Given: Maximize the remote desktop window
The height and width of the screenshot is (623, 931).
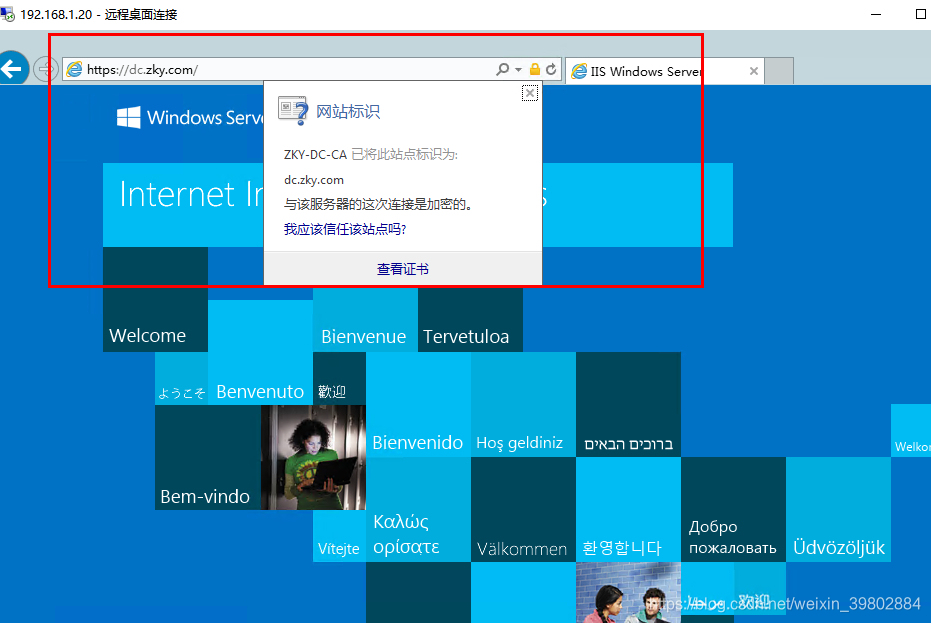Looking at the screenshot, I should pyautogui.click(x=920, y=14).
